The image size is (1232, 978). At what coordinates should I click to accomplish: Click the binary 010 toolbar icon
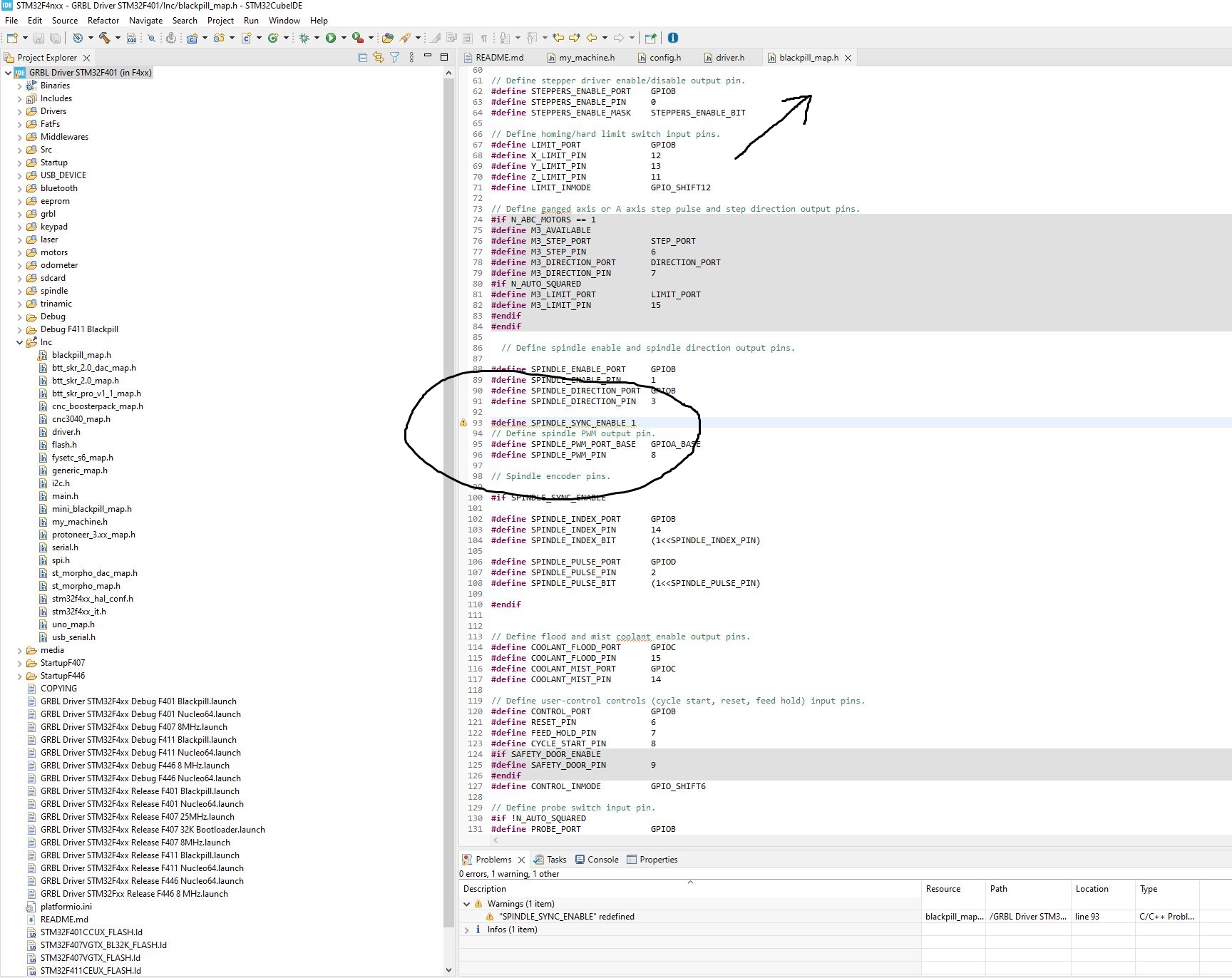[x=131, y=38]
